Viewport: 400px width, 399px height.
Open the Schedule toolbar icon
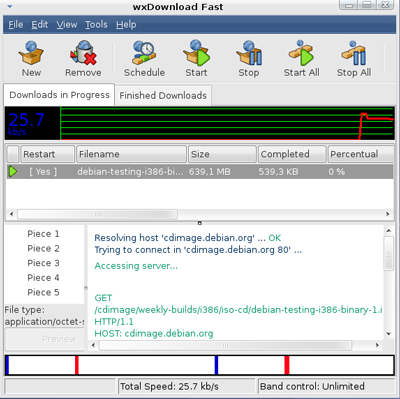[144, 53]
